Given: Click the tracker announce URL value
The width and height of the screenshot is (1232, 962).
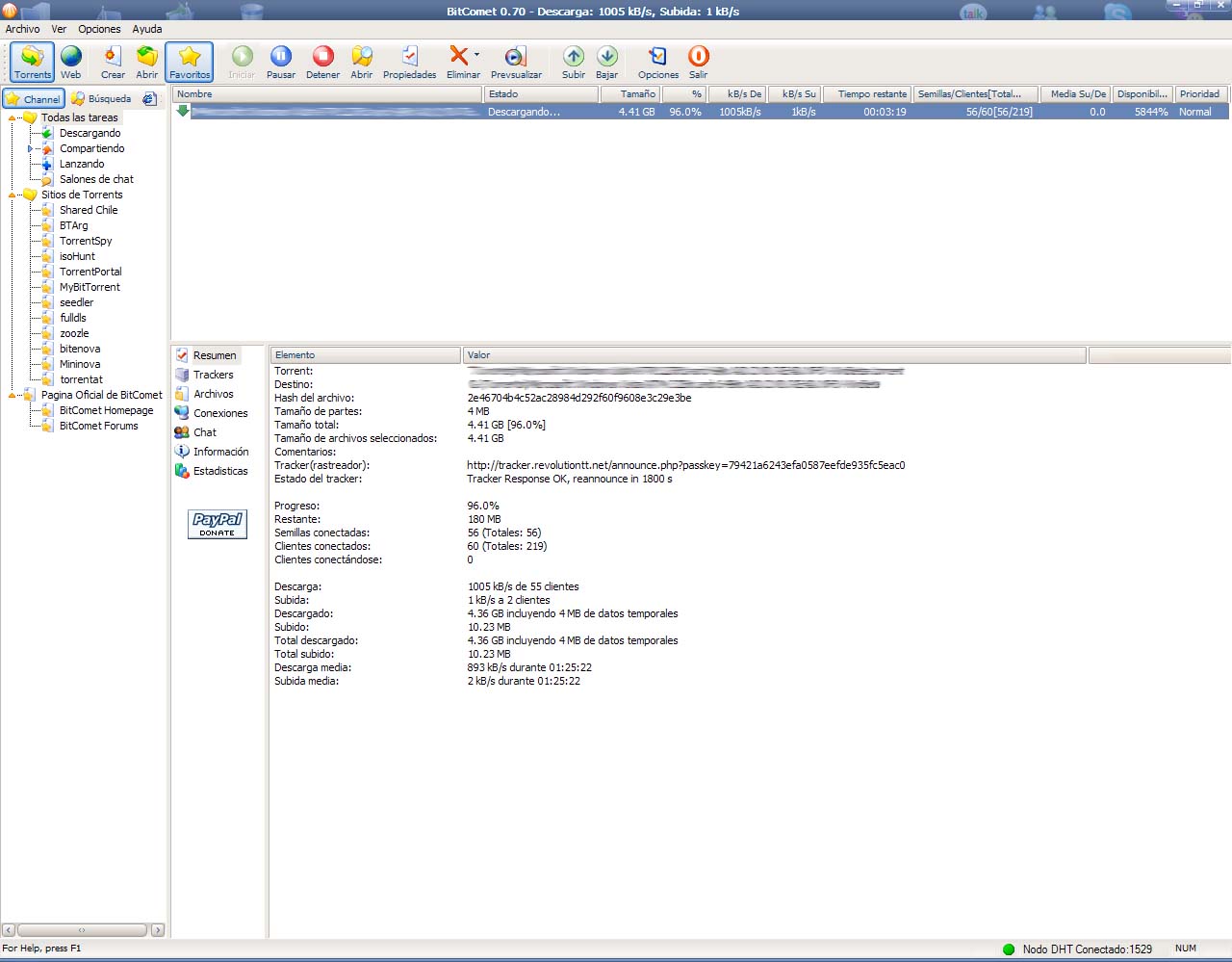Looking at the screenshot, I should pyautogui.click(x=686, y=465).
